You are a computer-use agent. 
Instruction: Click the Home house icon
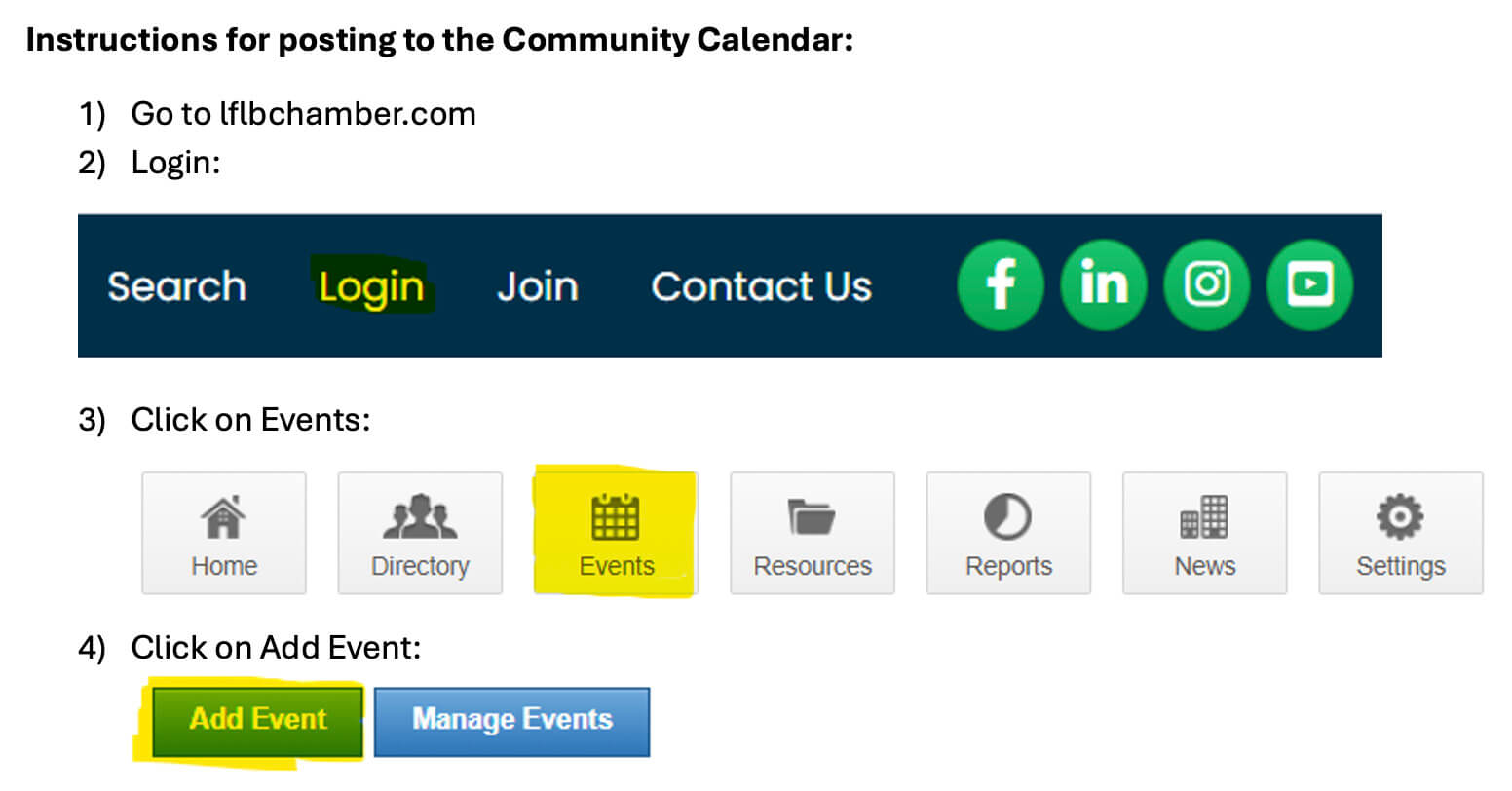(x=223, y=517)
